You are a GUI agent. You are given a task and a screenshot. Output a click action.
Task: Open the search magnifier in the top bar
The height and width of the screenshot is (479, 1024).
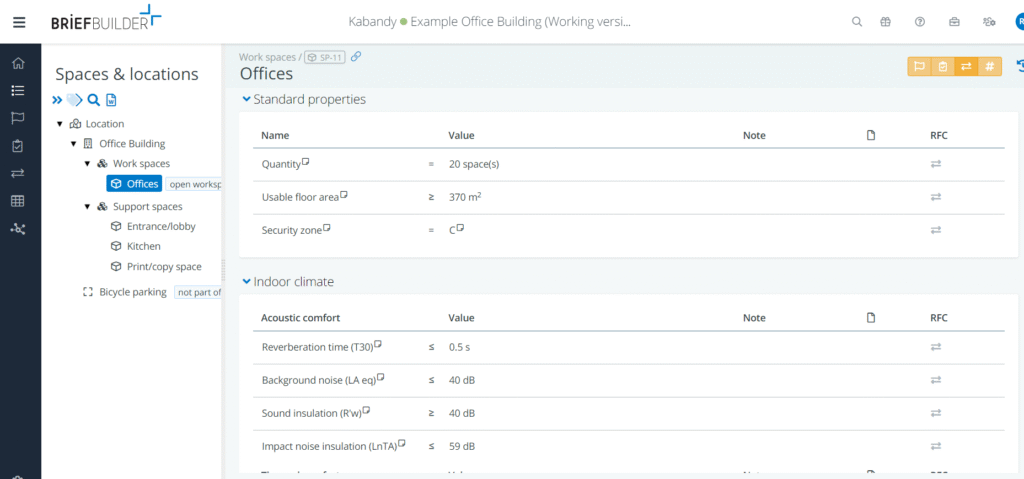pos(857,22)
